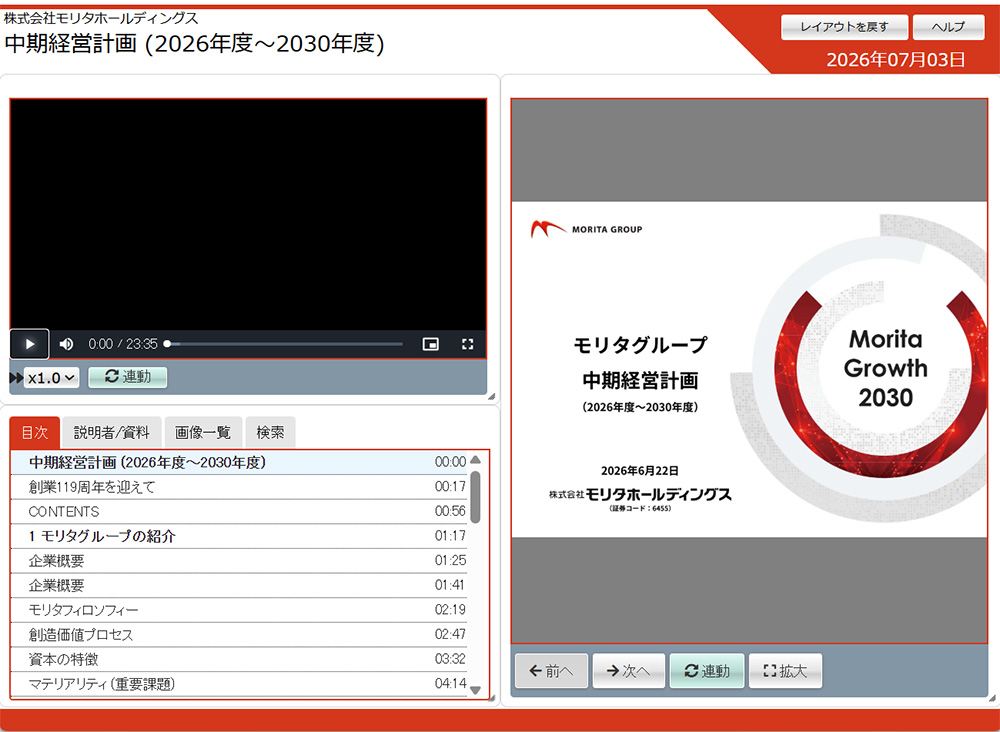Jump to 創業119周年を迎えて chapter
This screenshot has width=1000, height=732.
coord(239,487)
